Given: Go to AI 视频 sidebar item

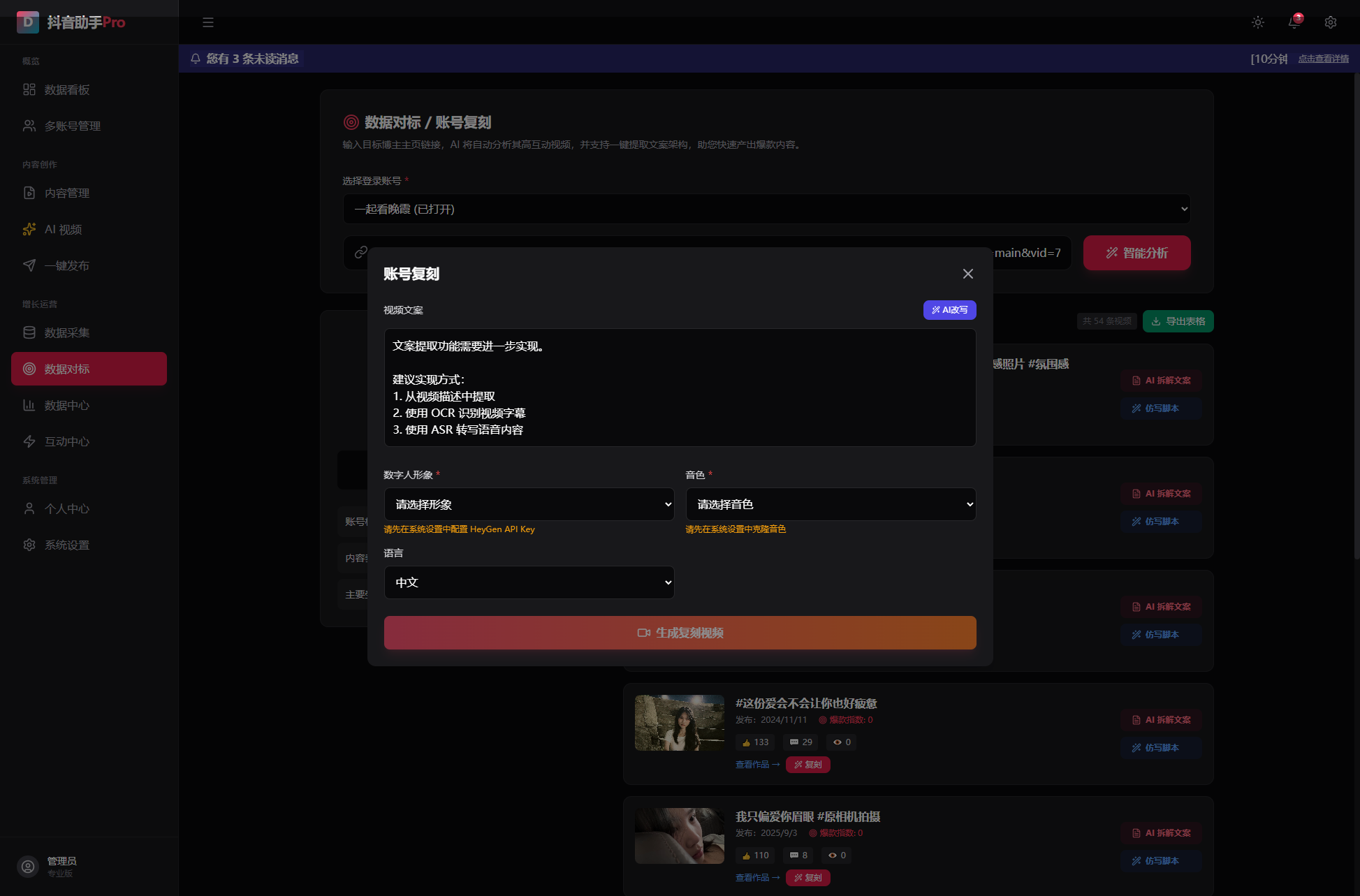Looking at the screenshot, I should (x=63, y=229).
